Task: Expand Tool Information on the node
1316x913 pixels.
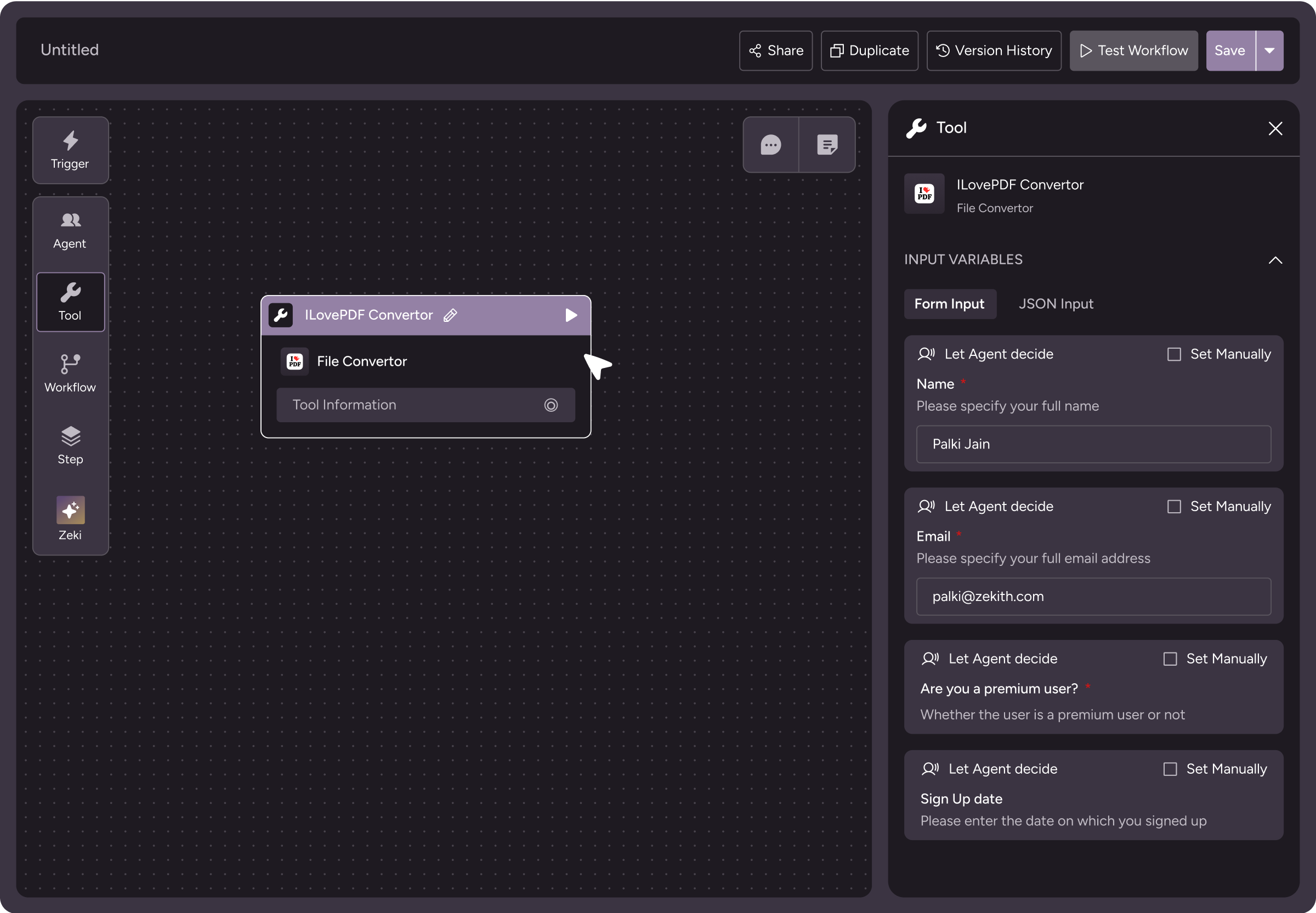Action: pyautogui.click(x=550, y=405)
